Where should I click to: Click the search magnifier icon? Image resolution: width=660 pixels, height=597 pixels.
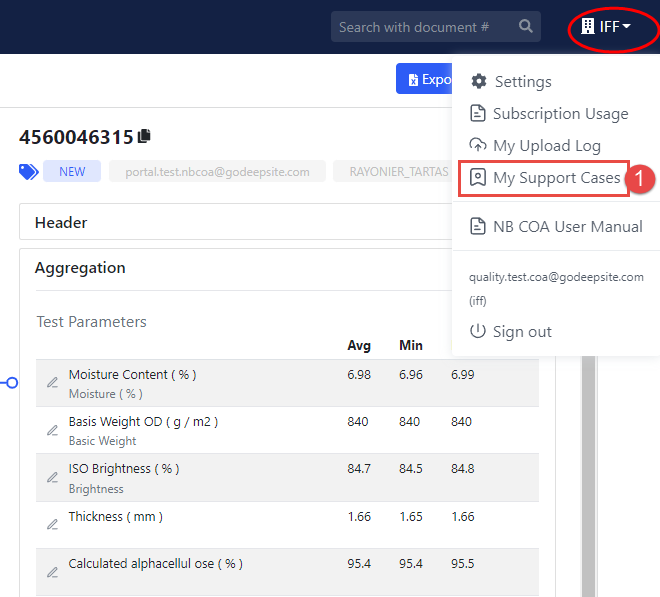coord(526,27)
